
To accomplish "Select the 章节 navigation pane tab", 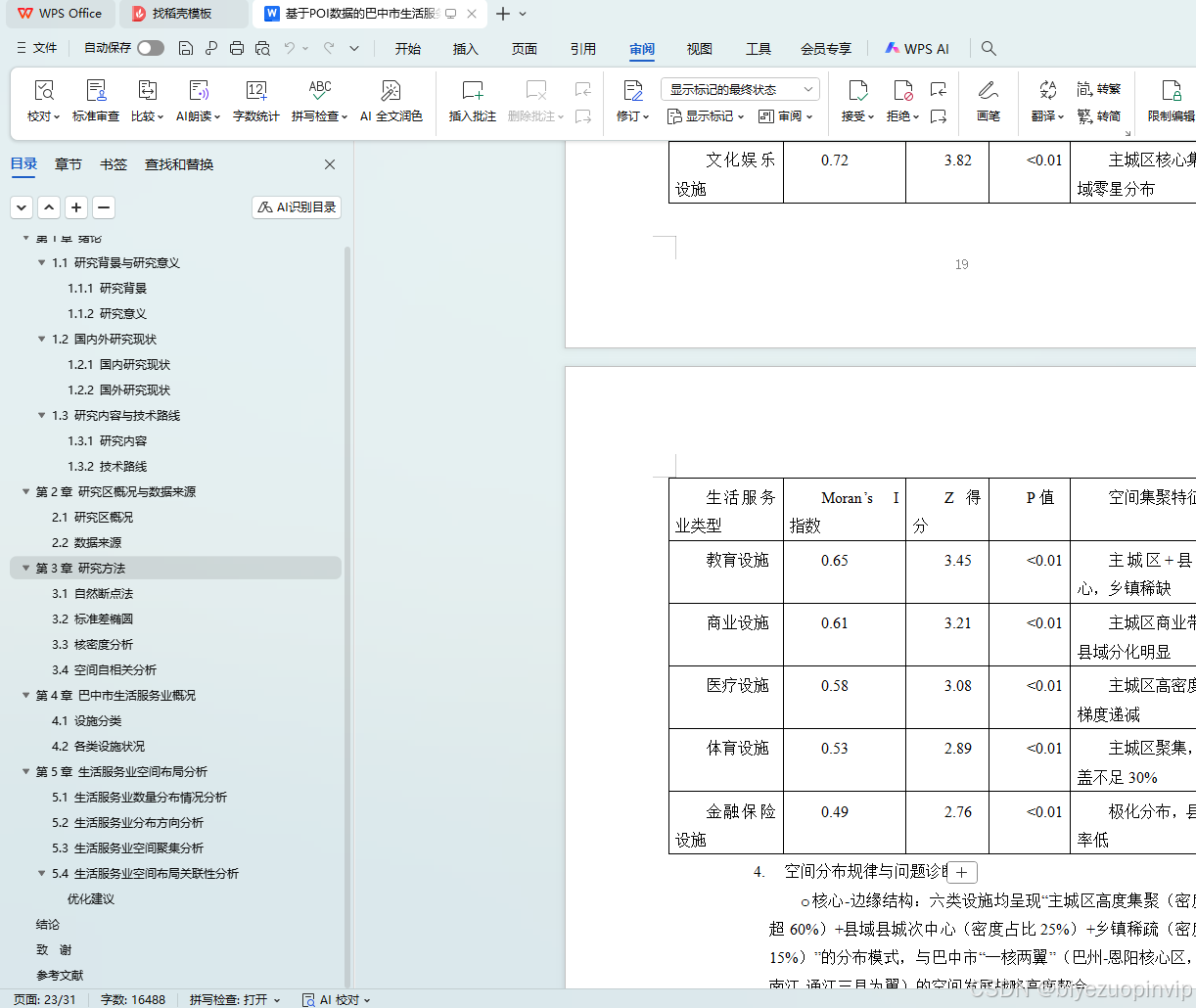I will 69,164.
